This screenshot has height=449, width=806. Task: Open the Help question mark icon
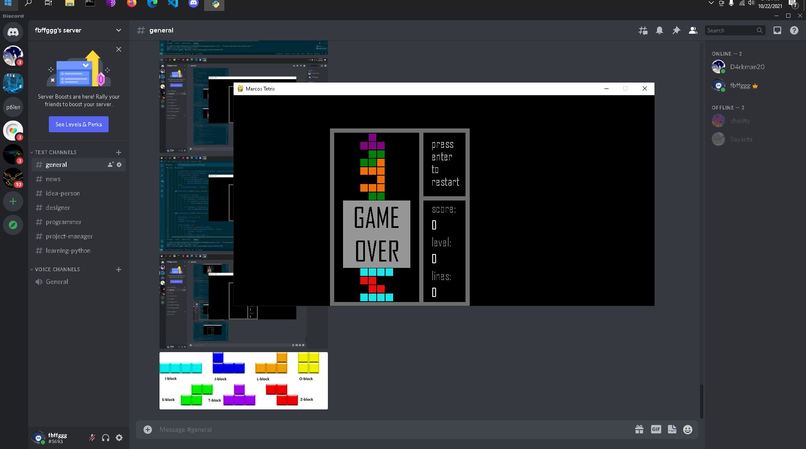794,31
